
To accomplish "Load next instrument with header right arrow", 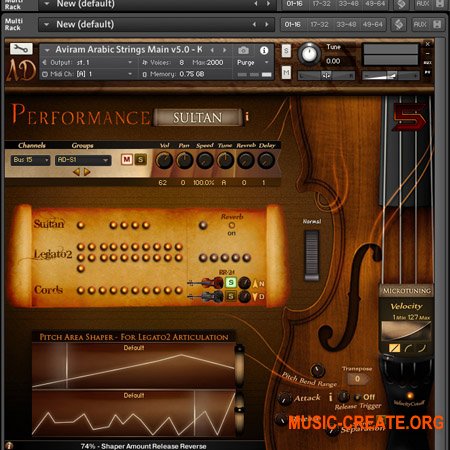I will 225,50.
